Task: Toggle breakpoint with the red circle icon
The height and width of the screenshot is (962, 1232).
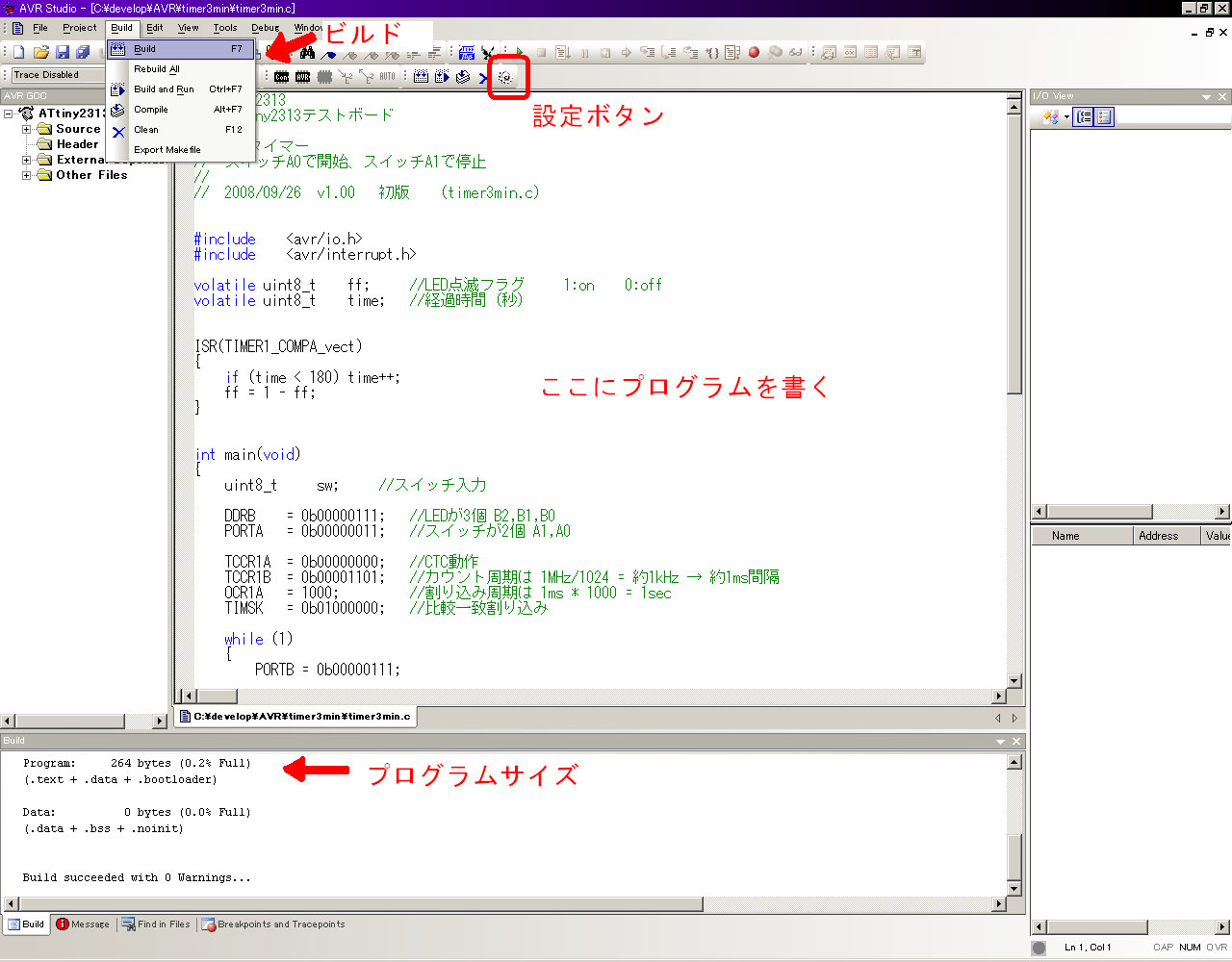Action: point(754,52)
